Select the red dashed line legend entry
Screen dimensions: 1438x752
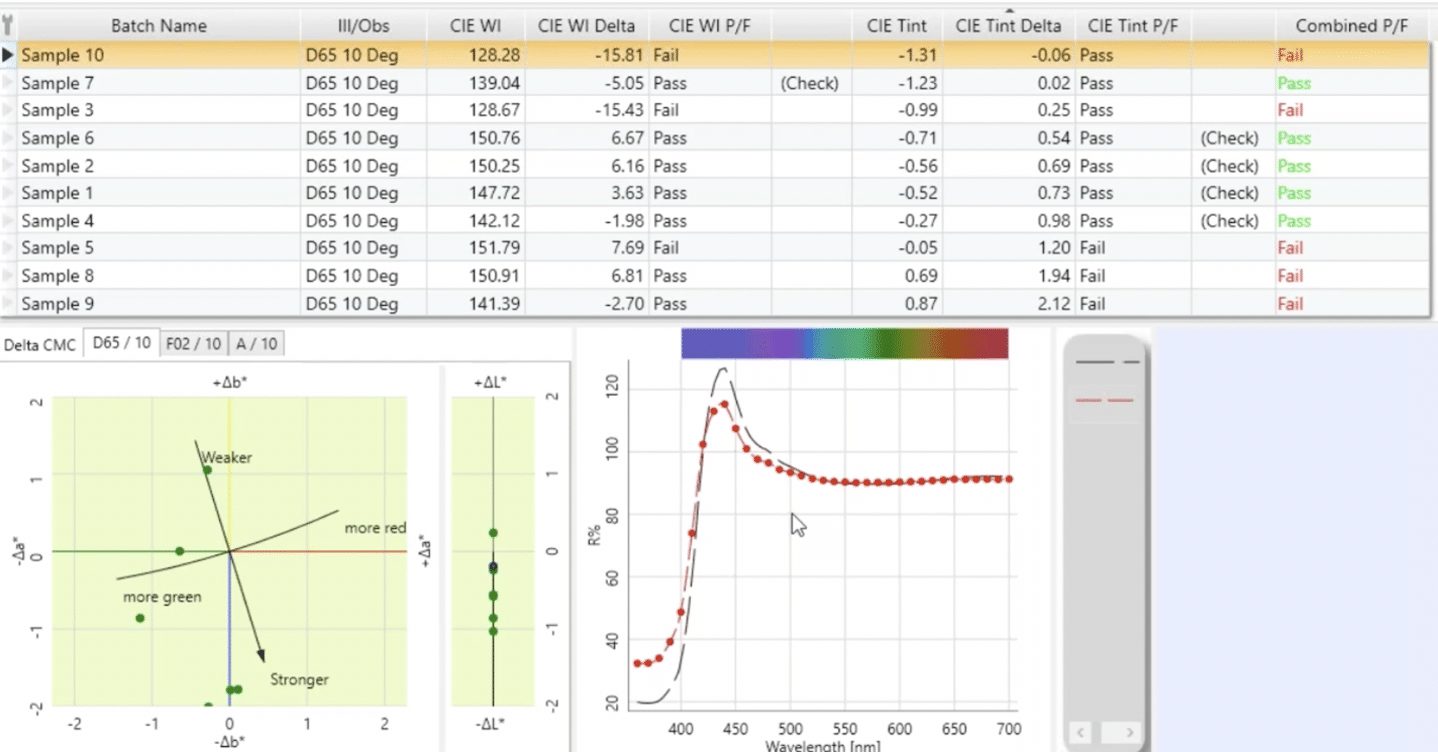(x=1105, y=400)
